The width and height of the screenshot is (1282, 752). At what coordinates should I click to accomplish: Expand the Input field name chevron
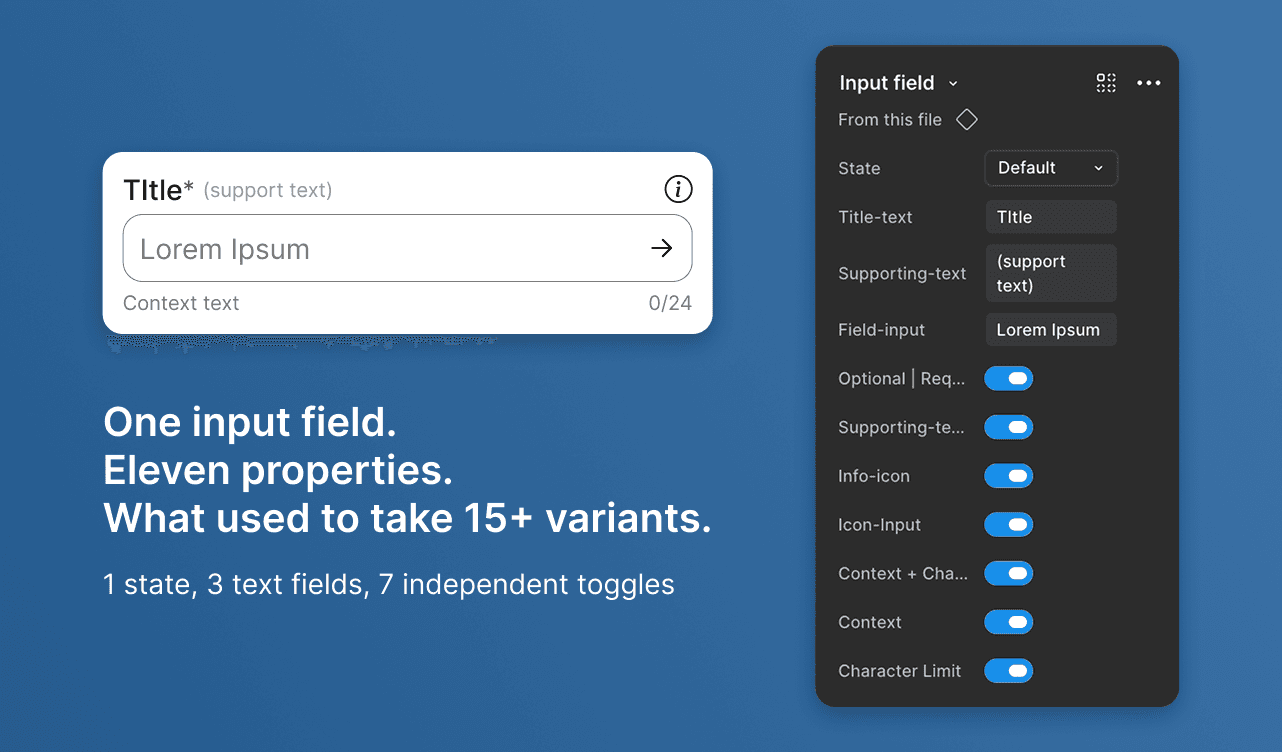(953, 84)
